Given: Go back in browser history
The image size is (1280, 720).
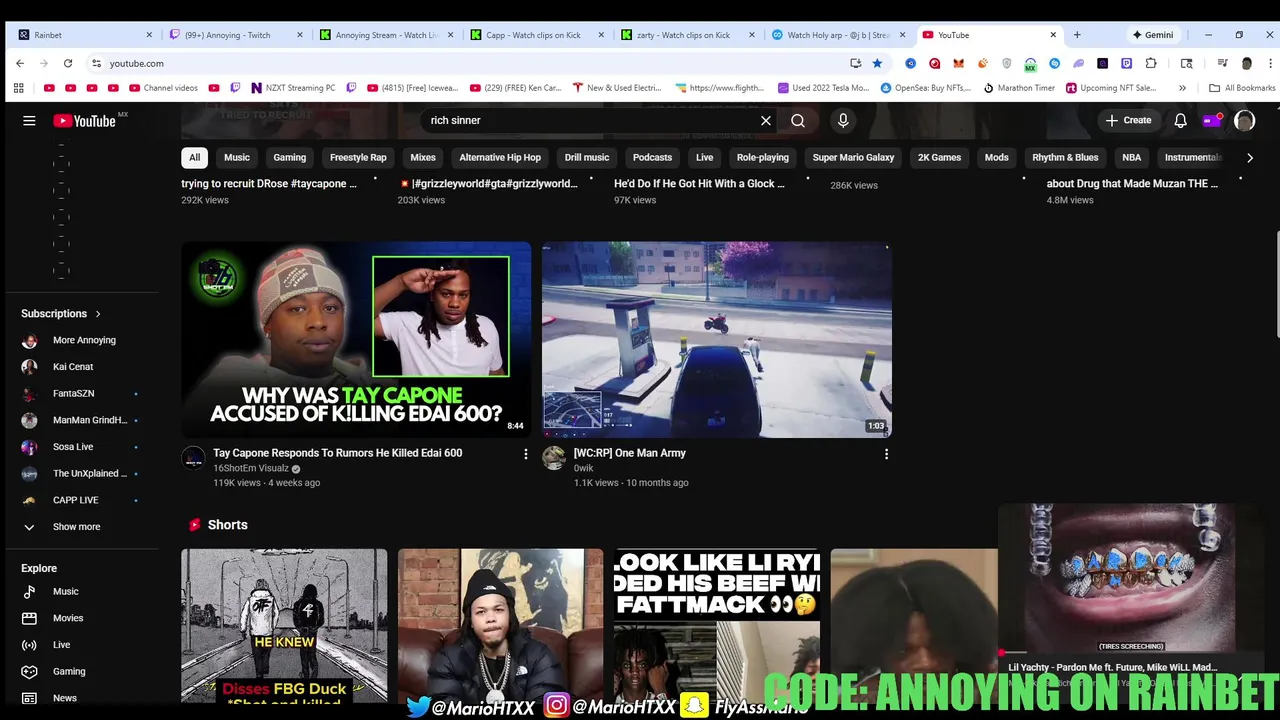Looking at the screenshot, I should click(x=20, y=63).
